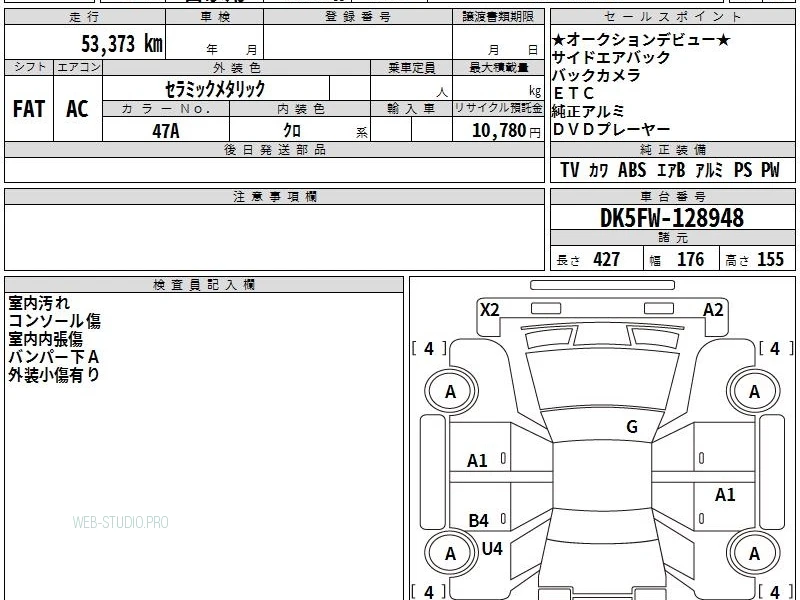Select the 室内汚れ inspector note
800x600 pixels.
point(39,303)
